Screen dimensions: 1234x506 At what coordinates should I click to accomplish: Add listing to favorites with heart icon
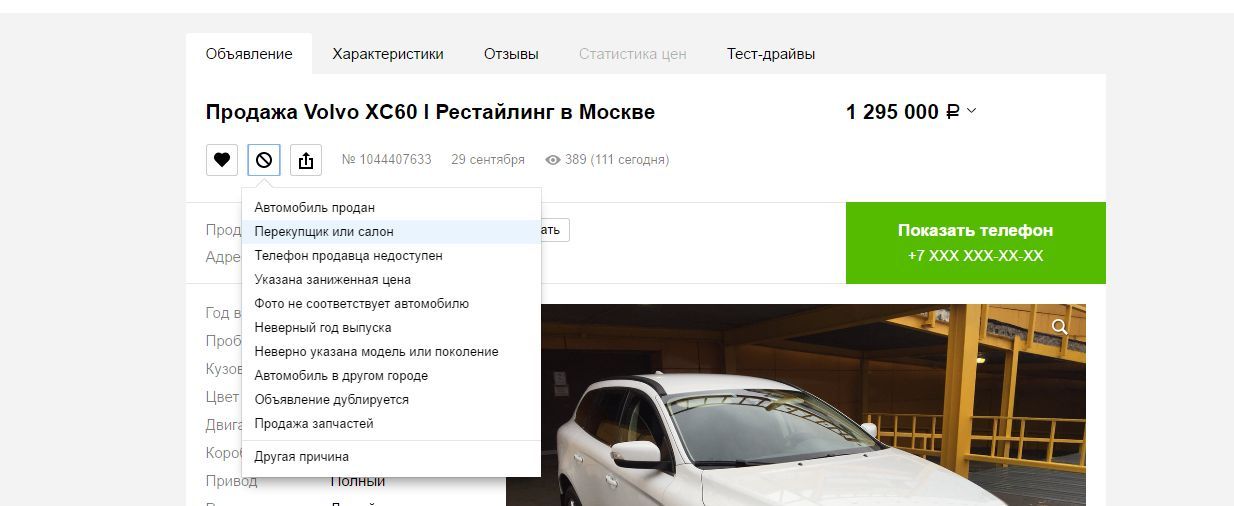(x=222, y=160)
